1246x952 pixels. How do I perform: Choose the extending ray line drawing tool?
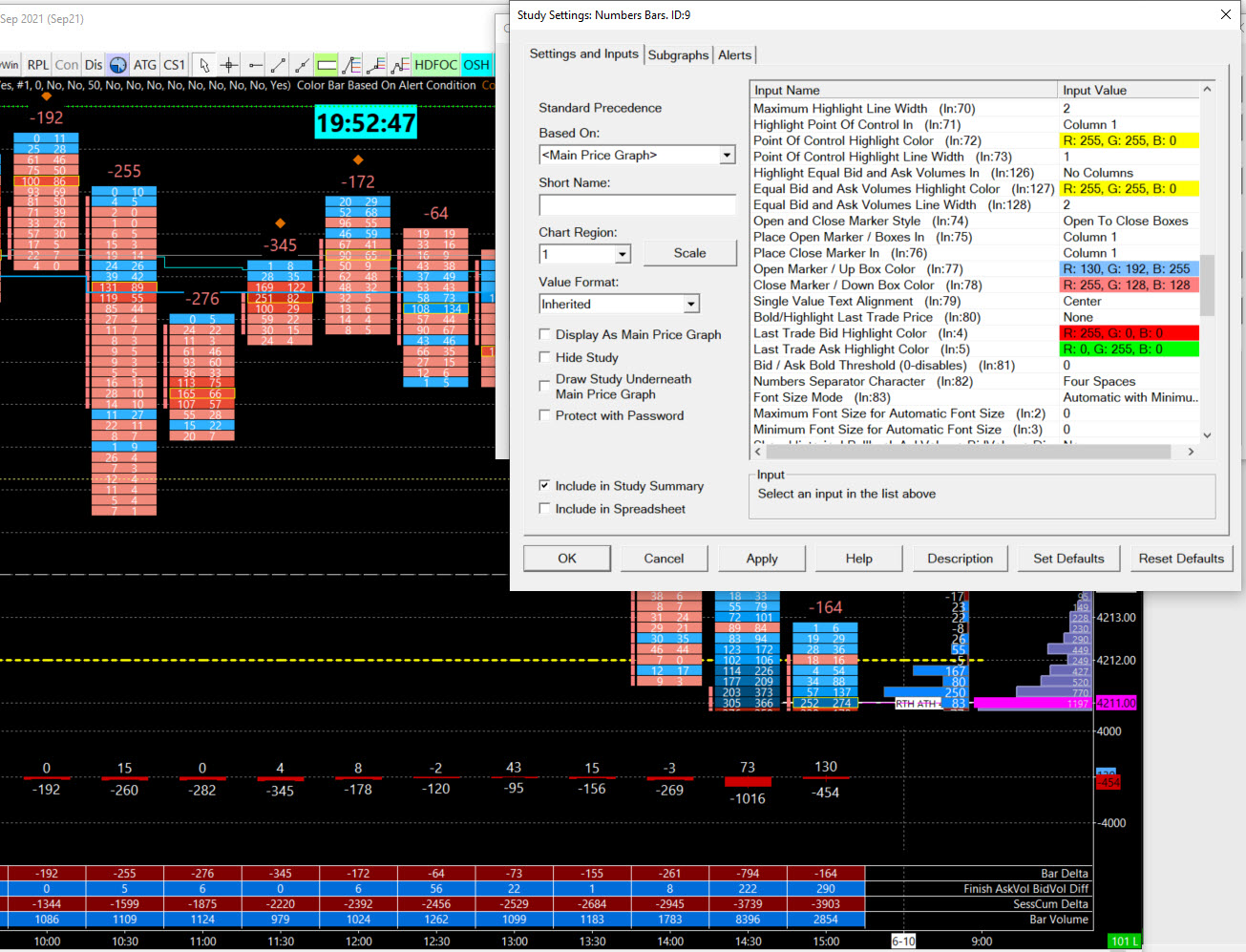(303, 65)
